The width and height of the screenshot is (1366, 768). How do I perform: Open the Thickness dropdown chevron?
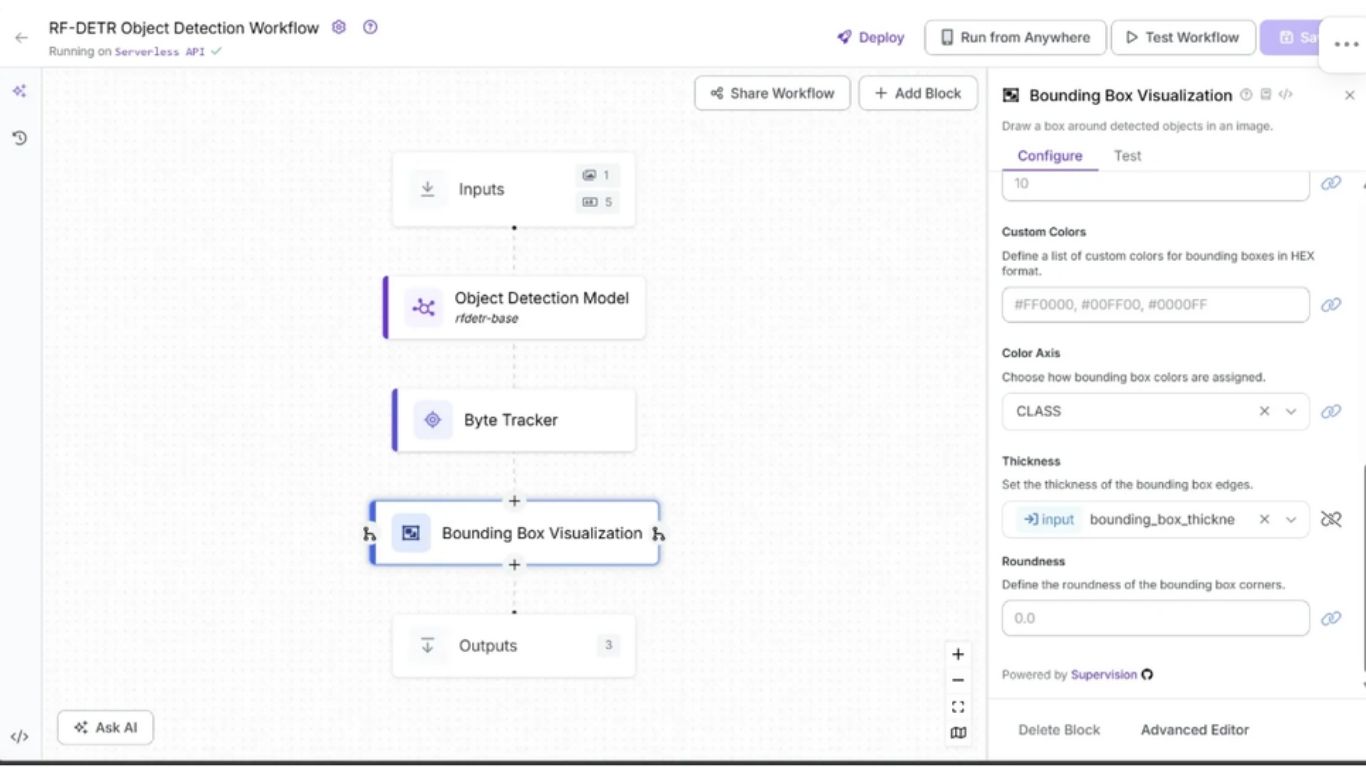click(x=1291, y=519)
